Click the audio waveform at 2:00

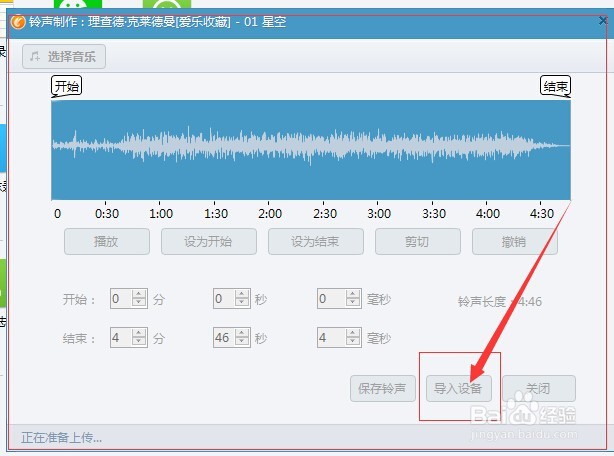(269, 150)
